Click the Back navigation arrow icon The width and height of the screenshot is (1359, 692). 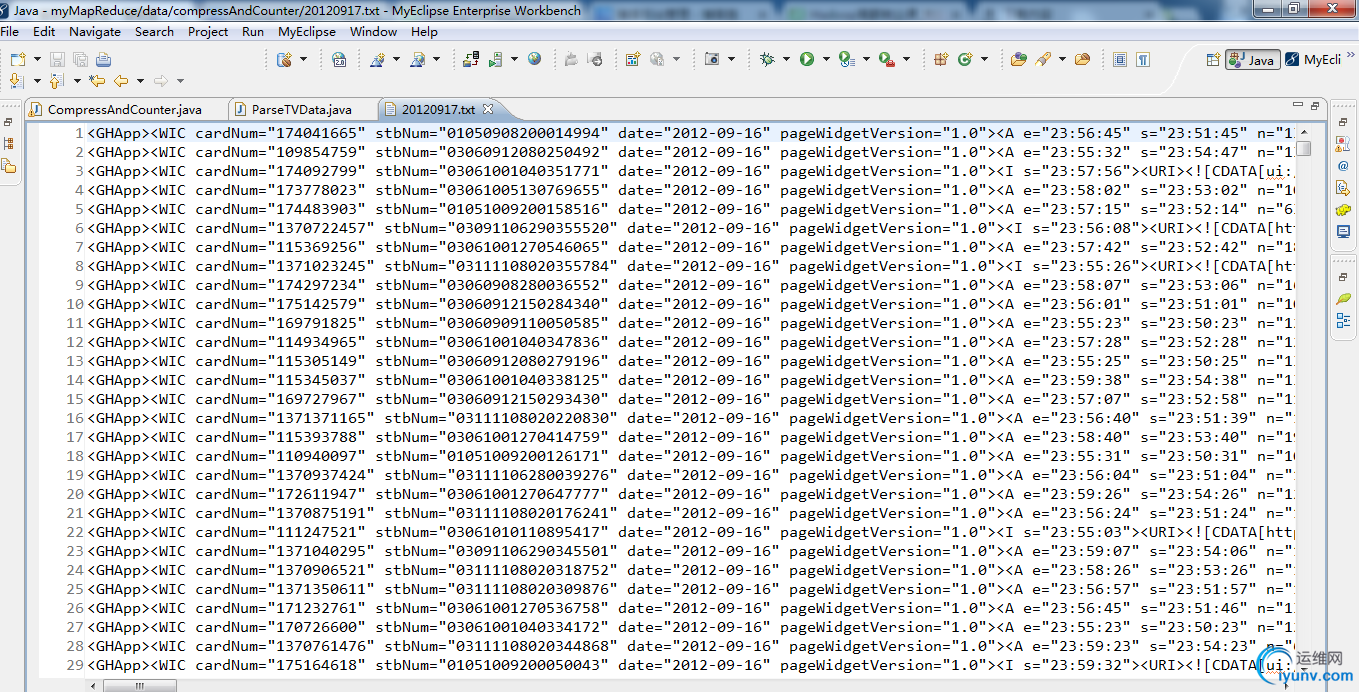click(121, 81)
